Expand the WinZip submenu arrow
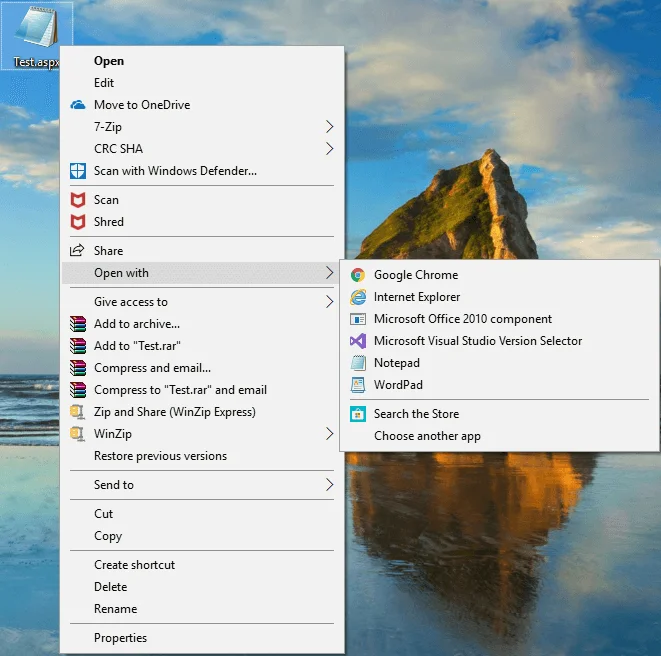Screen dimensions: 661x656 point(330,433)
